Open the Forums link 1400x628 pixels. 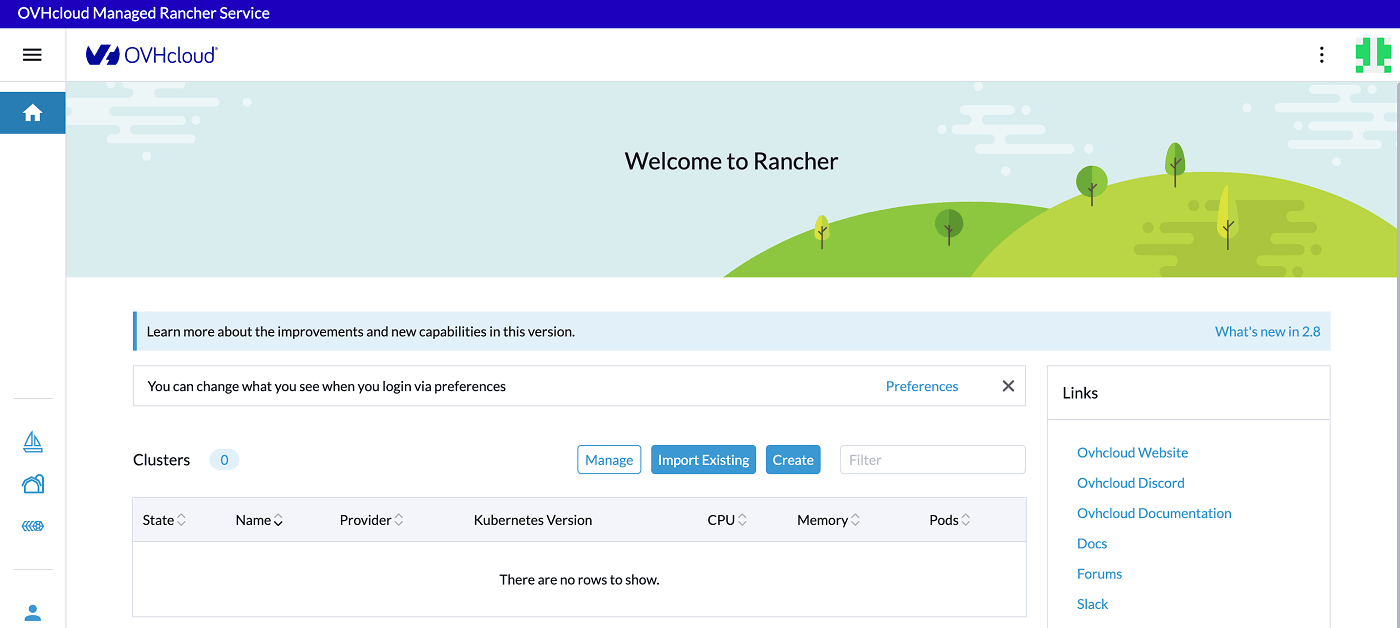[1100, 574]
